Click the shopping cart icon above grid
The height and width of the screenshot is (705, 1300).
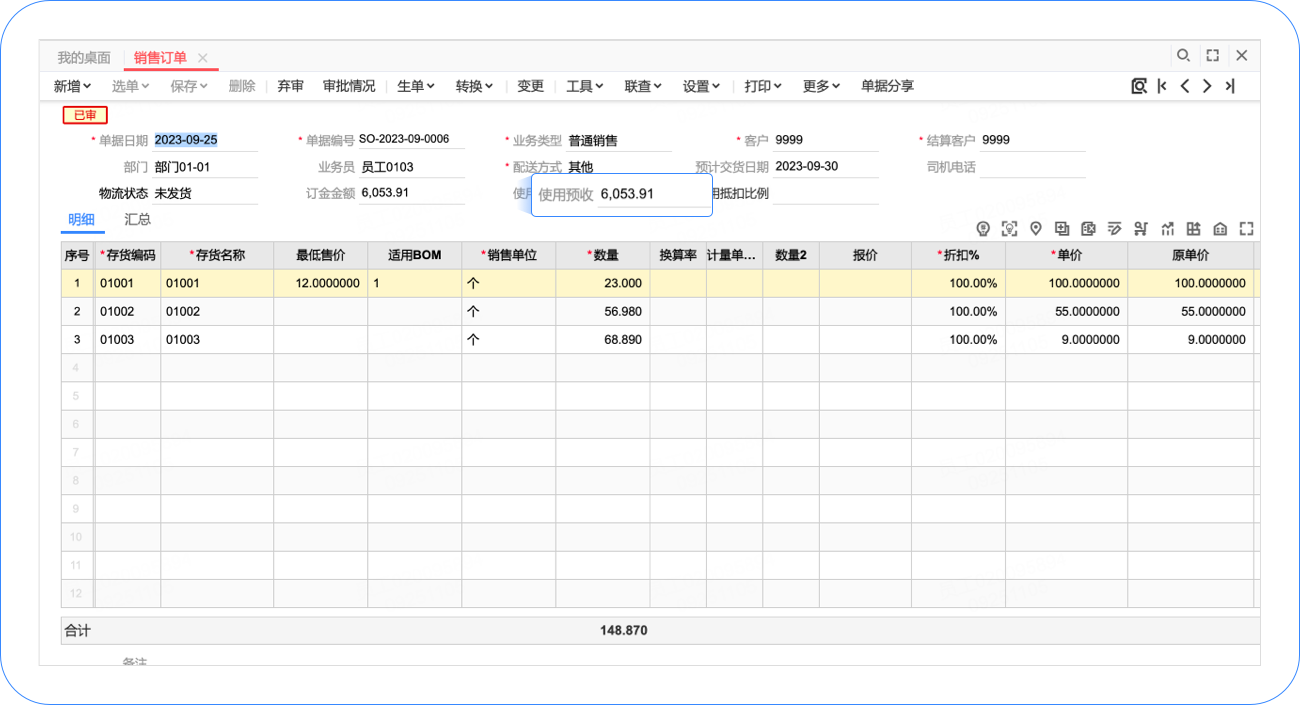tap(1140, 229)
